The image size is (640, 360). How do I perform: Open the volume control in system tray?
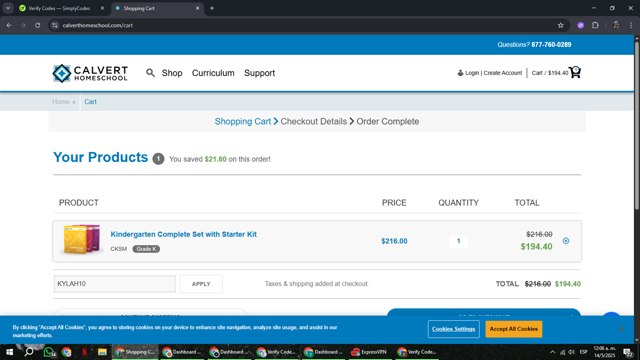click(x=571, y=352)
